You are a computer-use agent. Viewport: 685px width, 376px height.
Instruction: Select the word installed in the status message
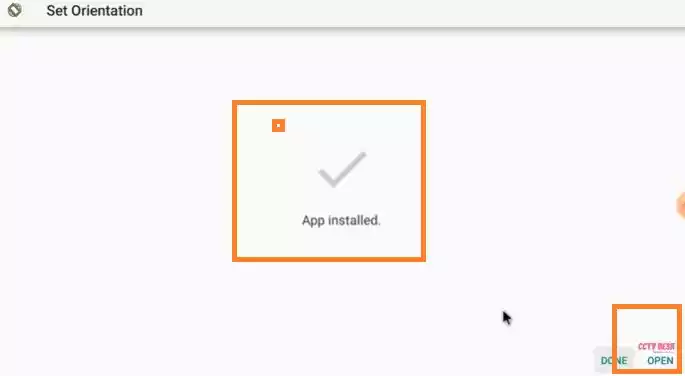point(354,221)
